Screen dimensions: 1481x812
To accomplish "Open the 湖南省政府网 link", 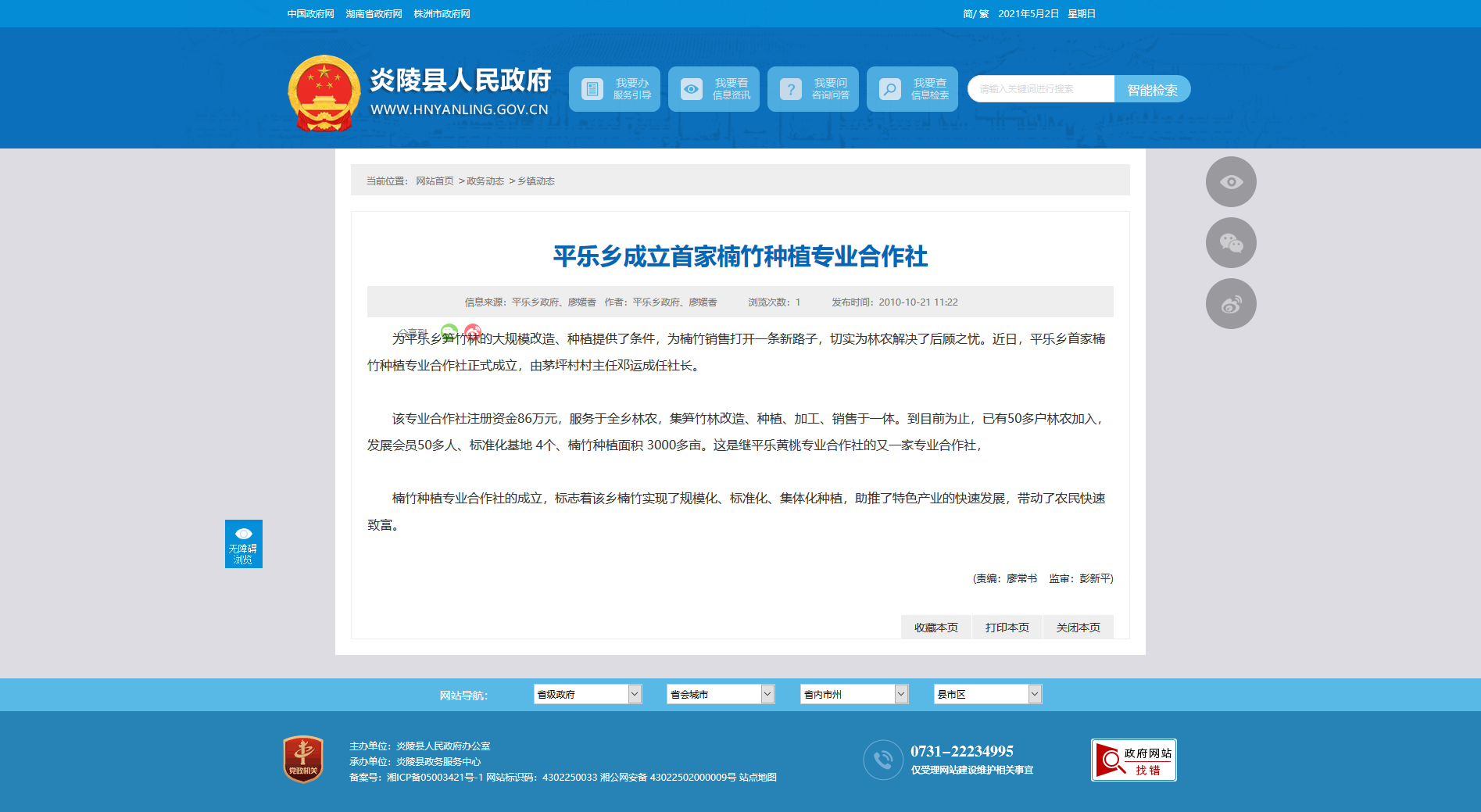I will pyautogui.click(x=374, y=14).
